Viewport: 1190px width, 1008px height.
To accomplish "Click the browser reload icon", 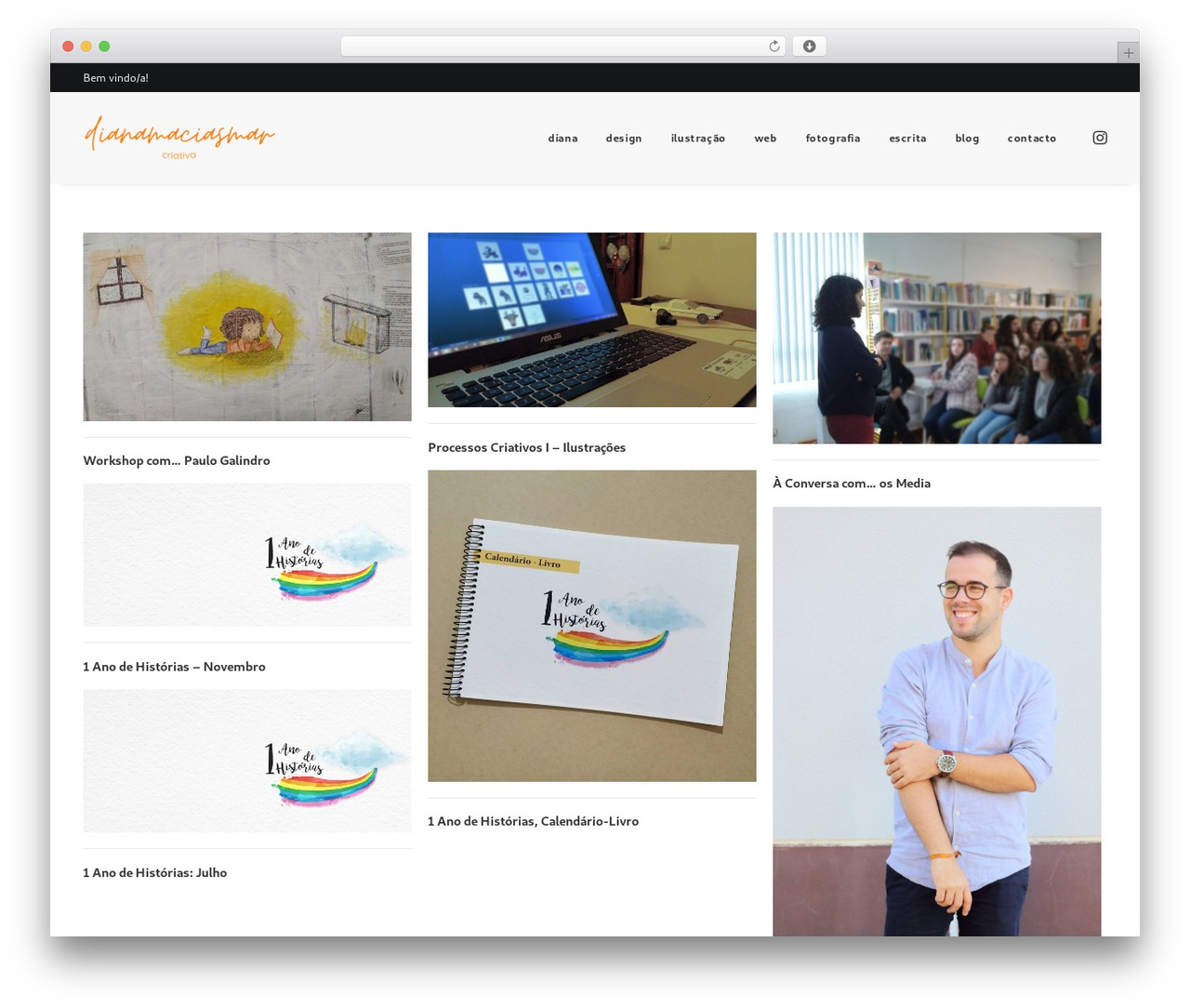I will coord(774,46).
